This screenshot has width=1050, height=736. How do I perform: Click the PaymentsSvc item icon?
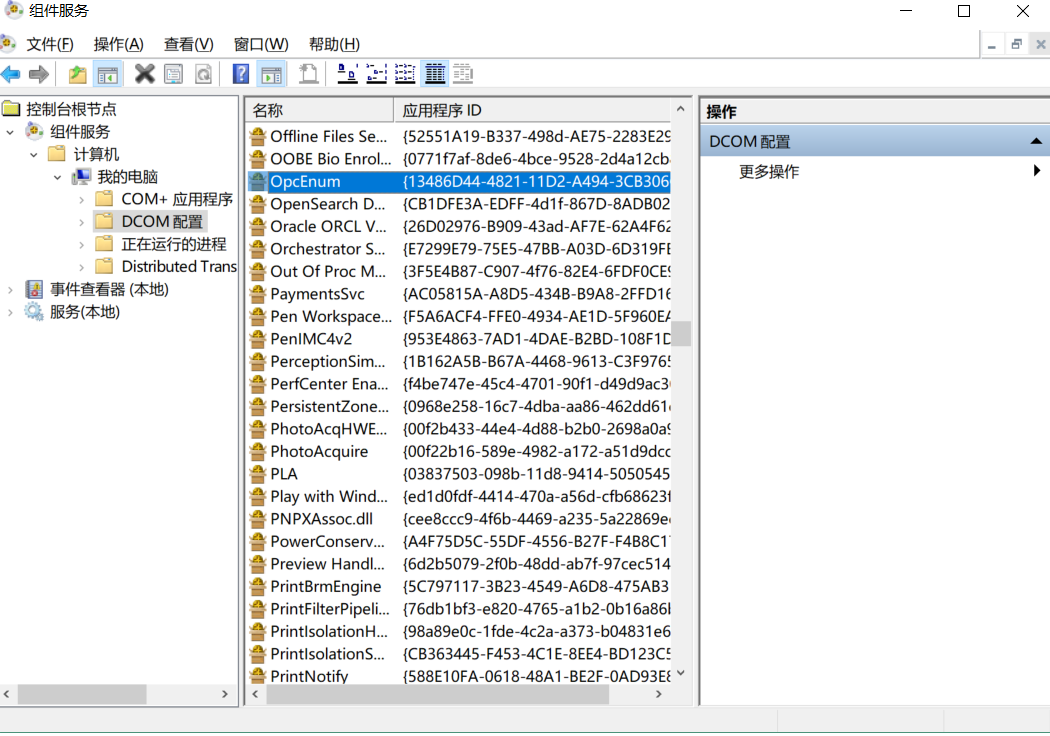click(257, 294)
